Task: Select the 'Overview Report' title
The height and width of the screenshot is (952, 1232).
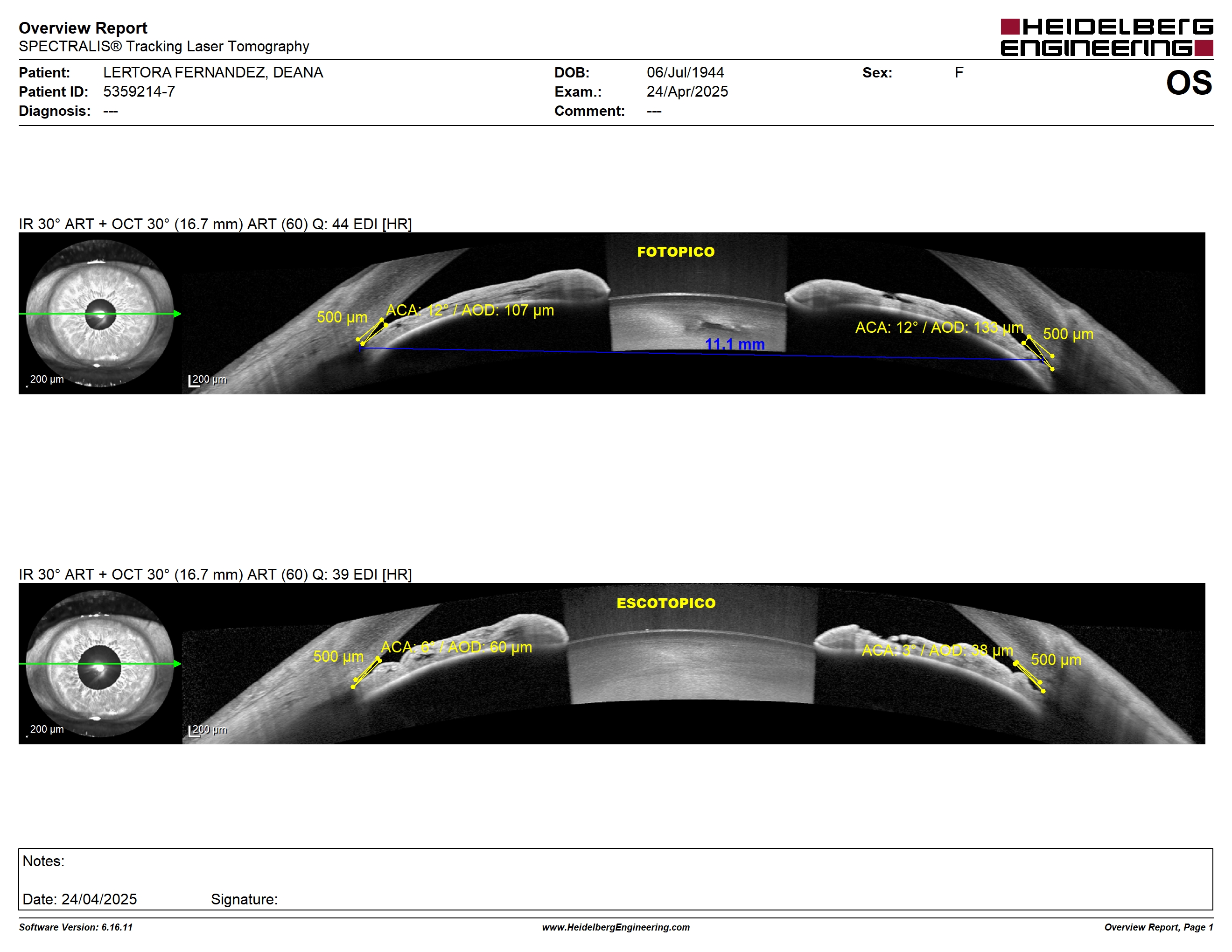Action: click(83, 28)
